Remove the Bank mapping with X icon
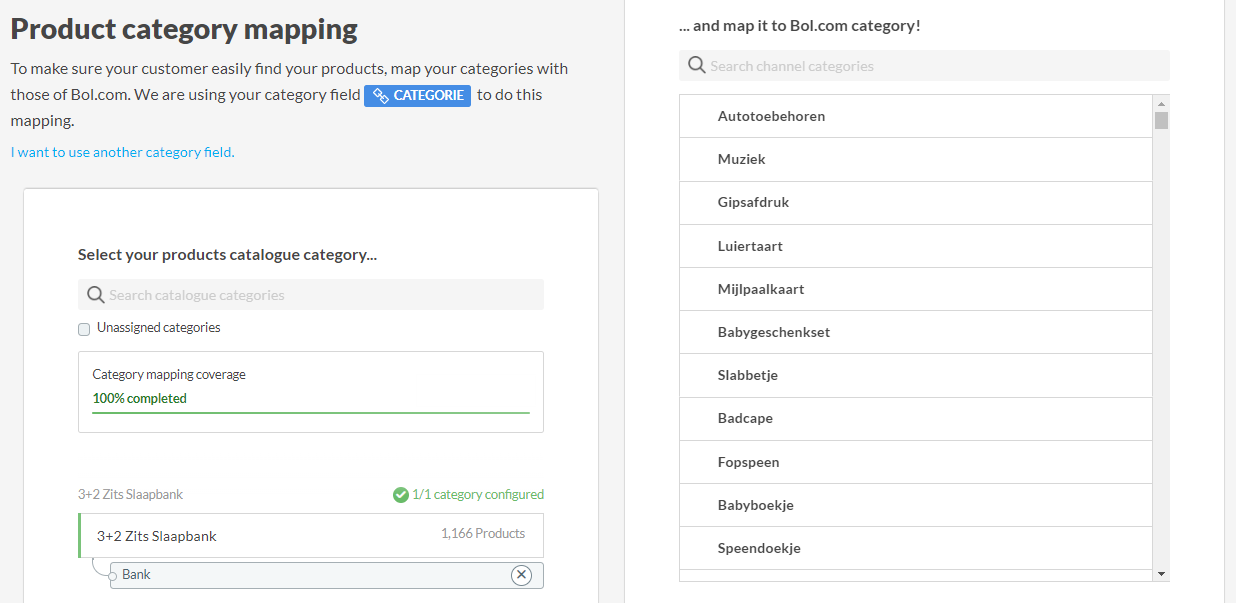Image resolution: width=1236 pixels, height=603 pixels. coord(521,575)
